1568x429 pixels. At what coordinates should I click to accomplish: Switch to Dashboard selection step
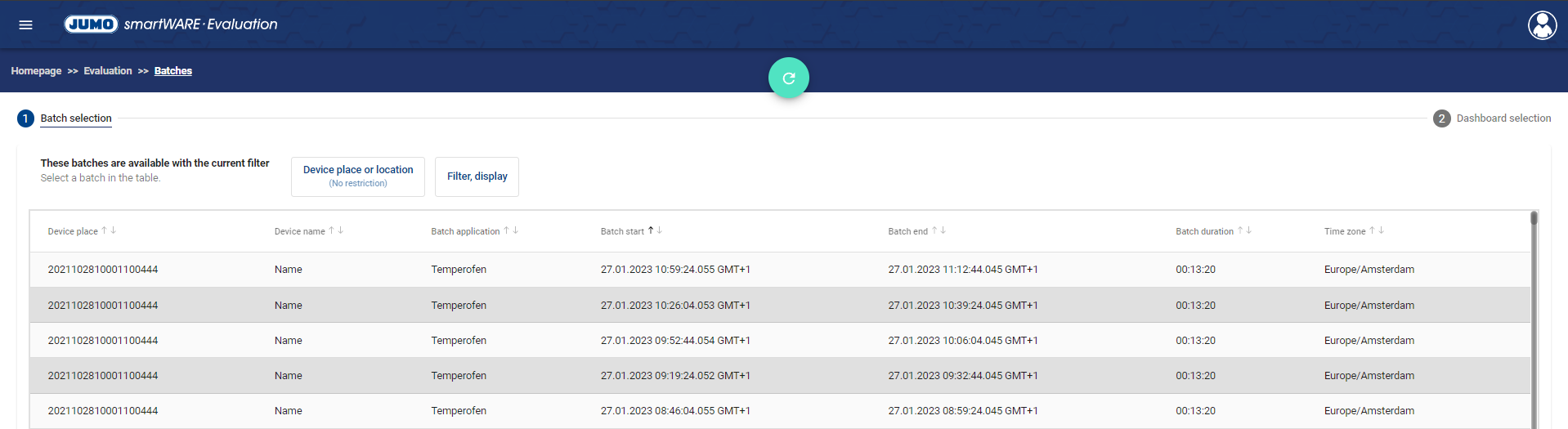coord(1503,118)
